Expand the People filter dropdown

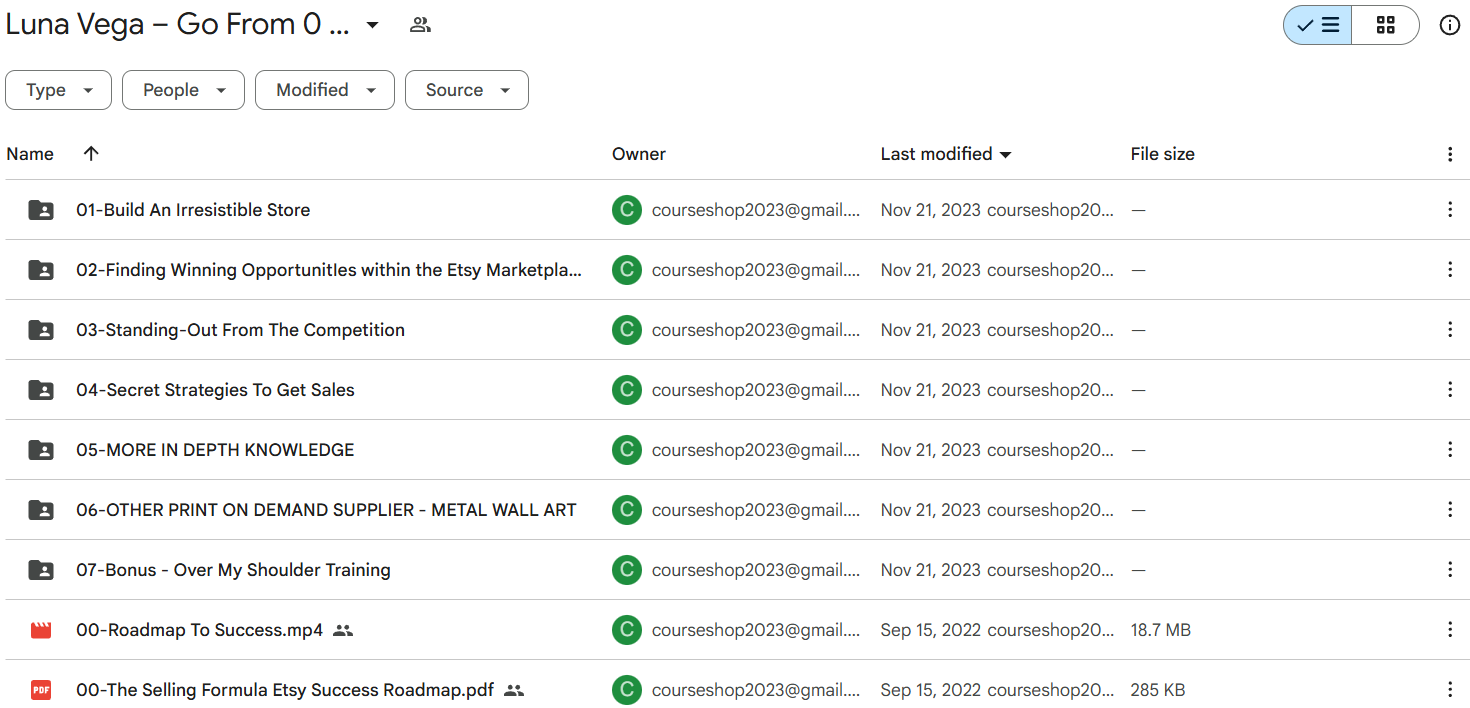pos(183,90)
